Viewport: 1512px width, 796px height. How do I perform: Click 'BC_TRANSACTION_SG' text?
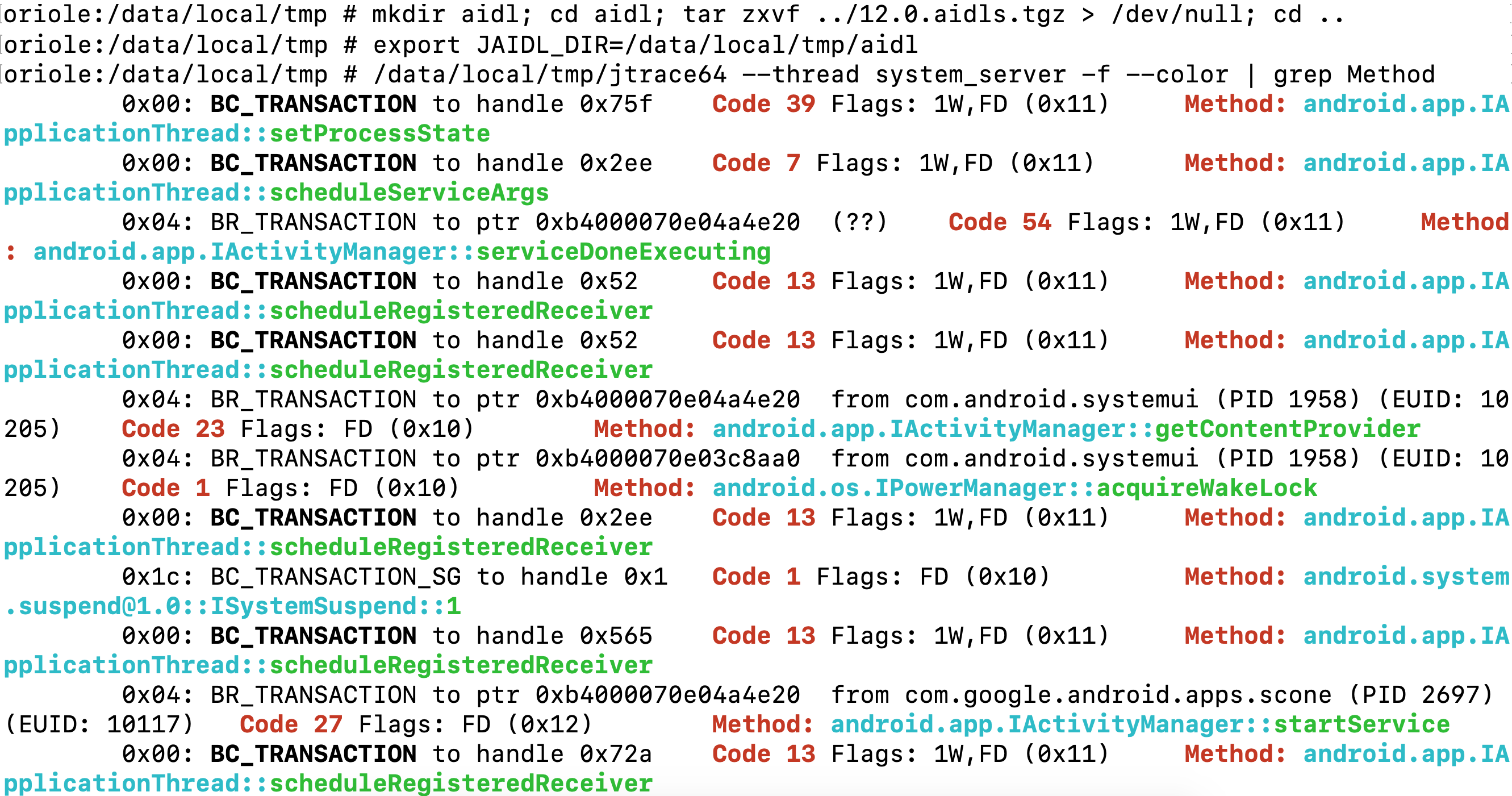tap(336, 577)
